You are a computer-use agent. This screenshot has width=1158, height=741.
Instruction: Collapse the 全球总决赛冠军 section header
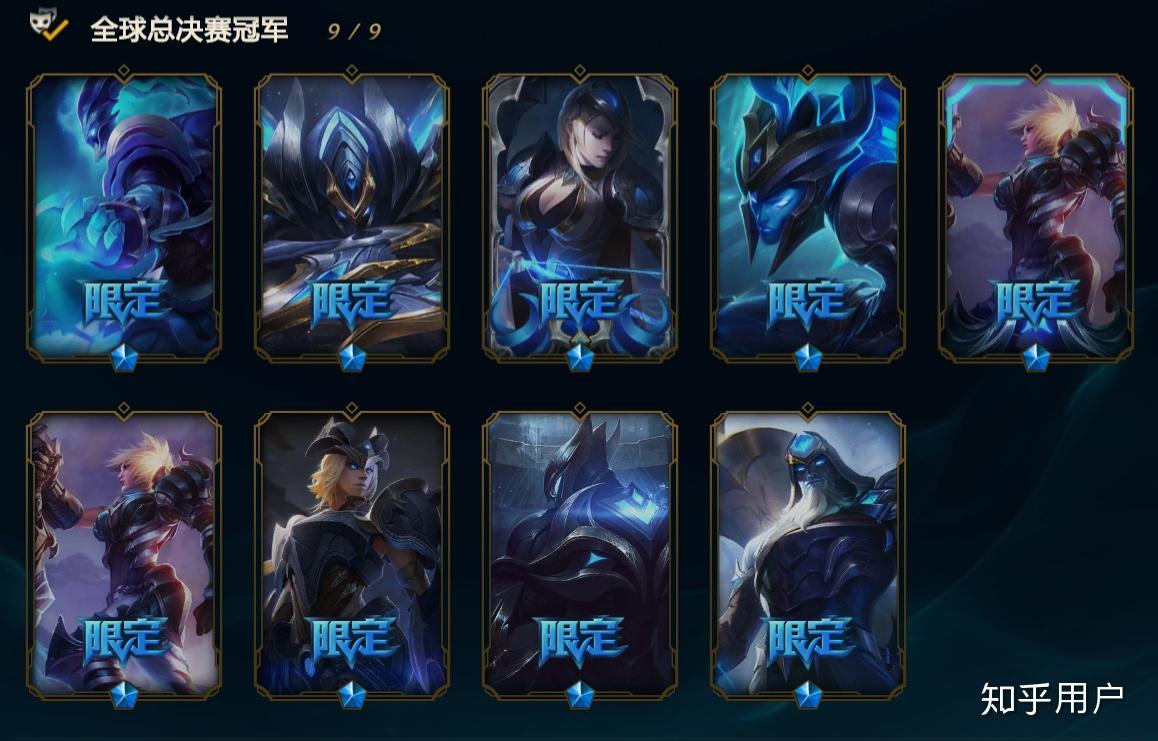189,30
